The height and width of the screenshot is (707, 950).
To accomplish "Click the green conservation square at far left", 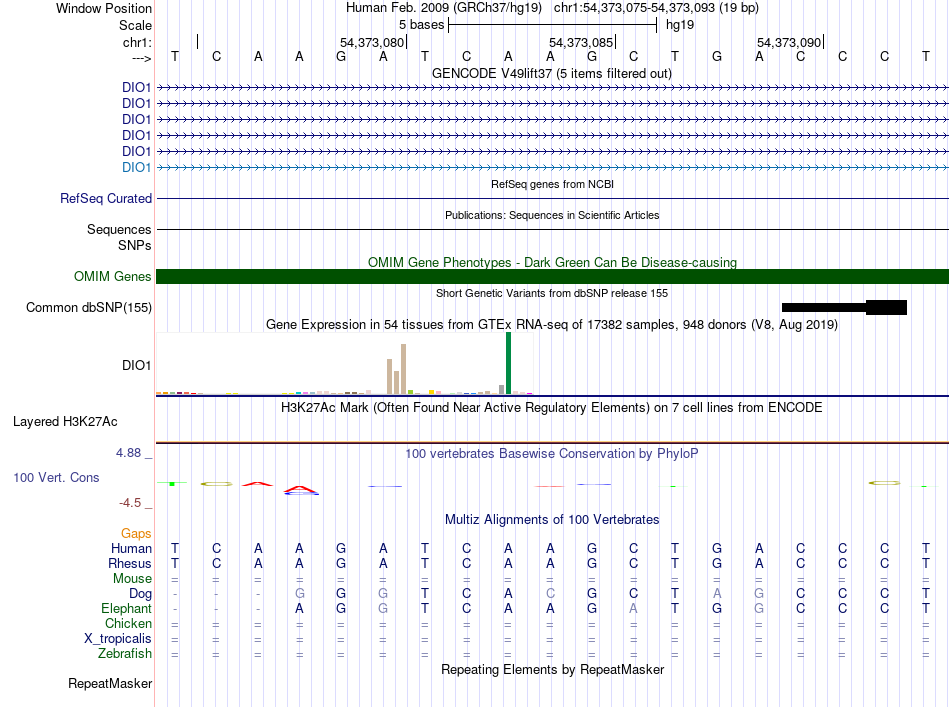I will 172,483.
